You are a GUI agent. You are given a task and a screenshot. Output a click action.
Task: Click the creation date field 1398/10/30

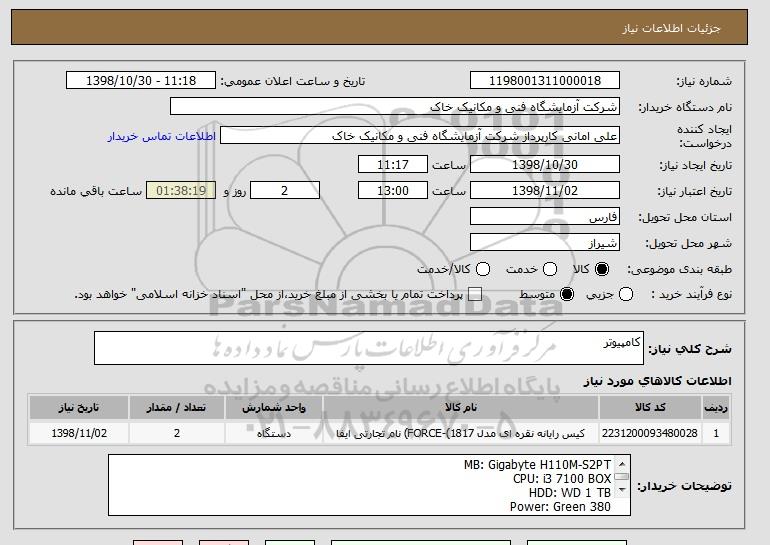pyautogui.click(x=545, y=164)
